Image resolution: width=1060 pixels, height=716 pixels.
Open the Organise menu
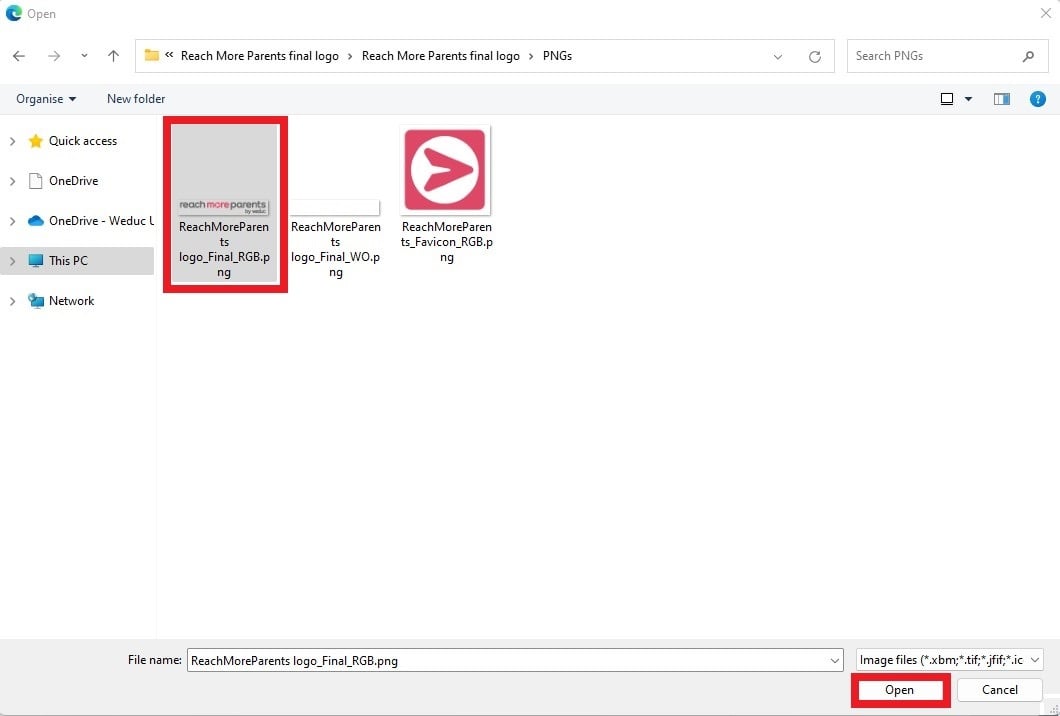[46, 99]
